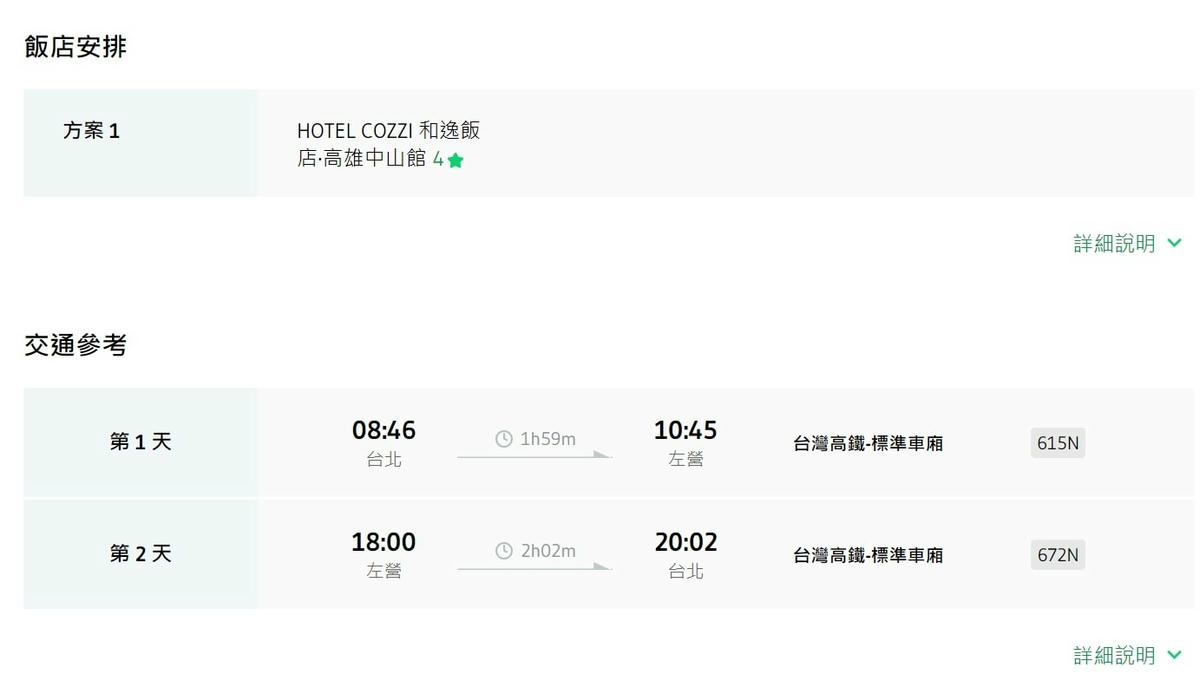The width and height of the screenshot is (1200, 674).
Task: Select the 方案 1 hotel plan
Action: (91, 131)
